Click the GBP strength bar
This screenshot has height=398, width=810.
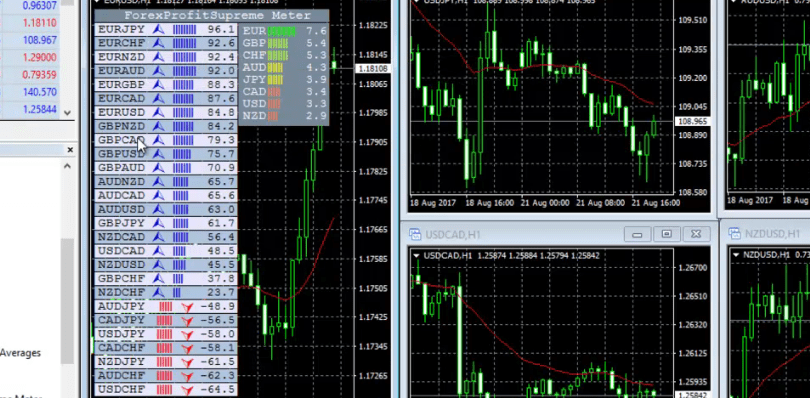(x=277, y=43)
